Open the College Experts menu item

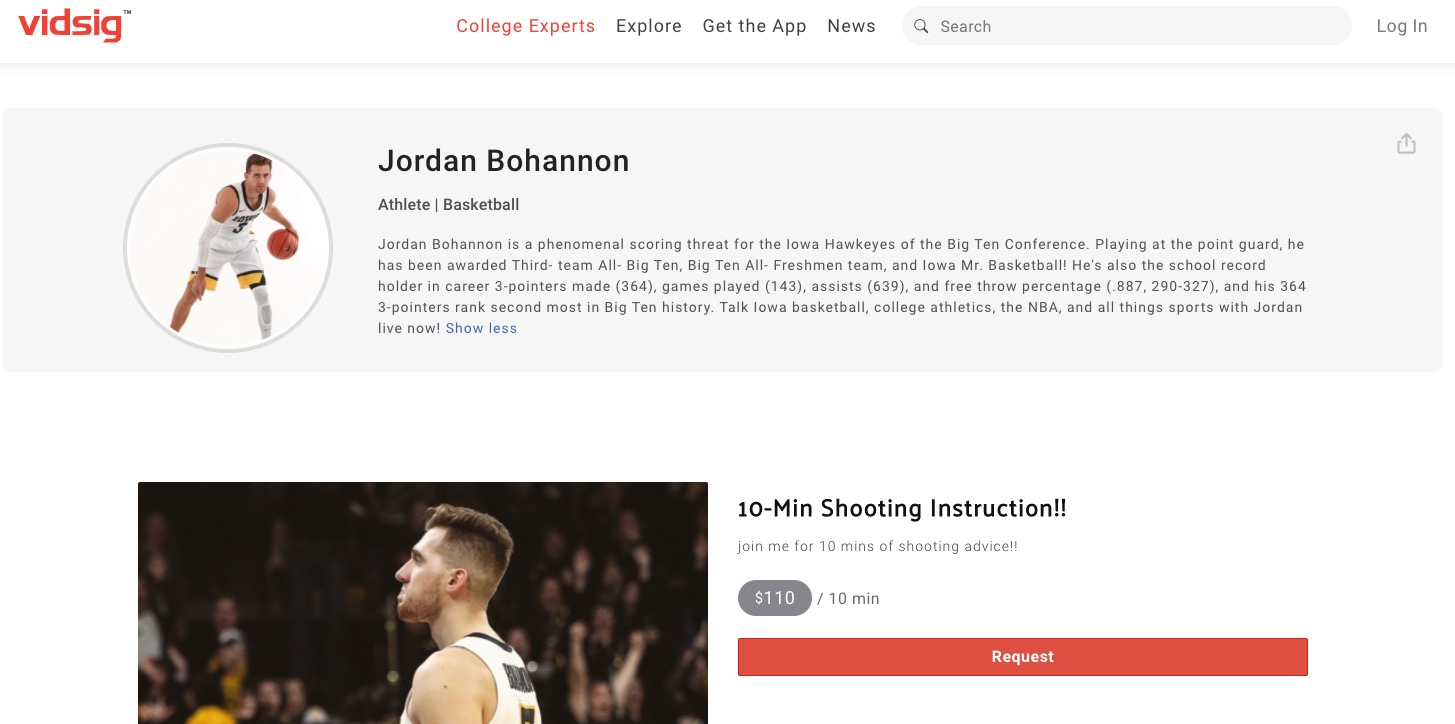(525, 27)
